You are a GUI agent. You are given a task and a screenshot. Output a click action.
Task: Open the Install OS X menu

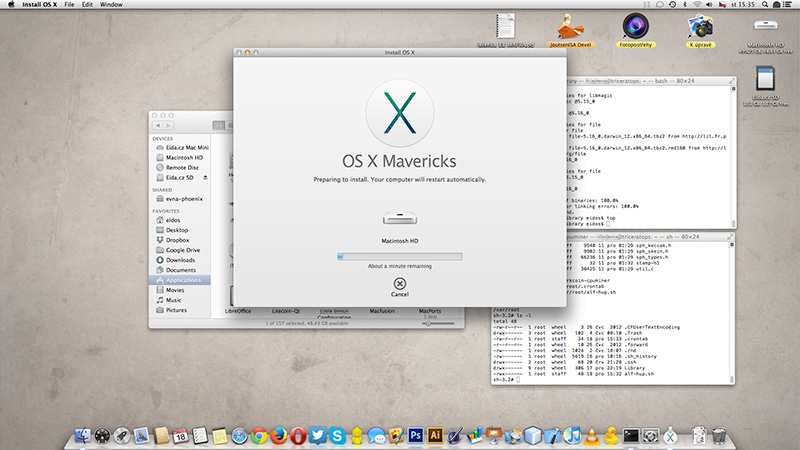(39, 4)
